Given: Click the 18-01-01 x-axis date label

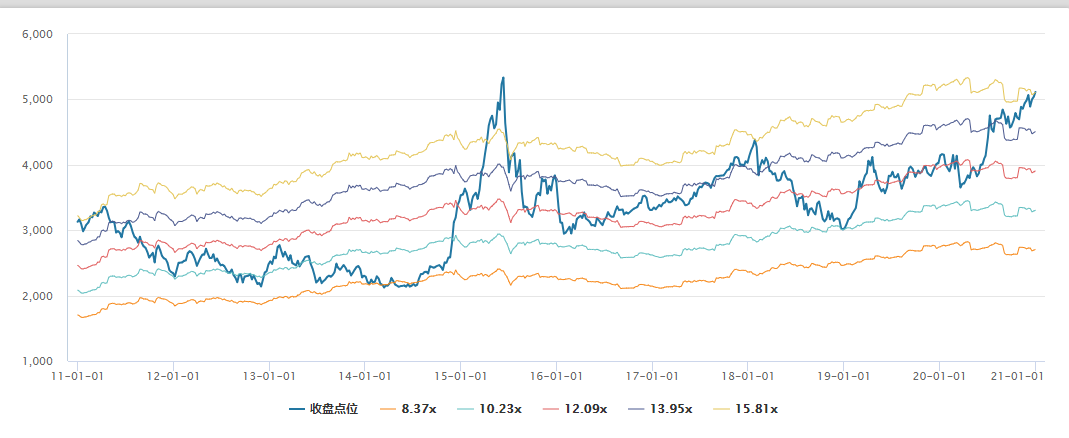Looking at the screenshot, I should pos(747,376).
